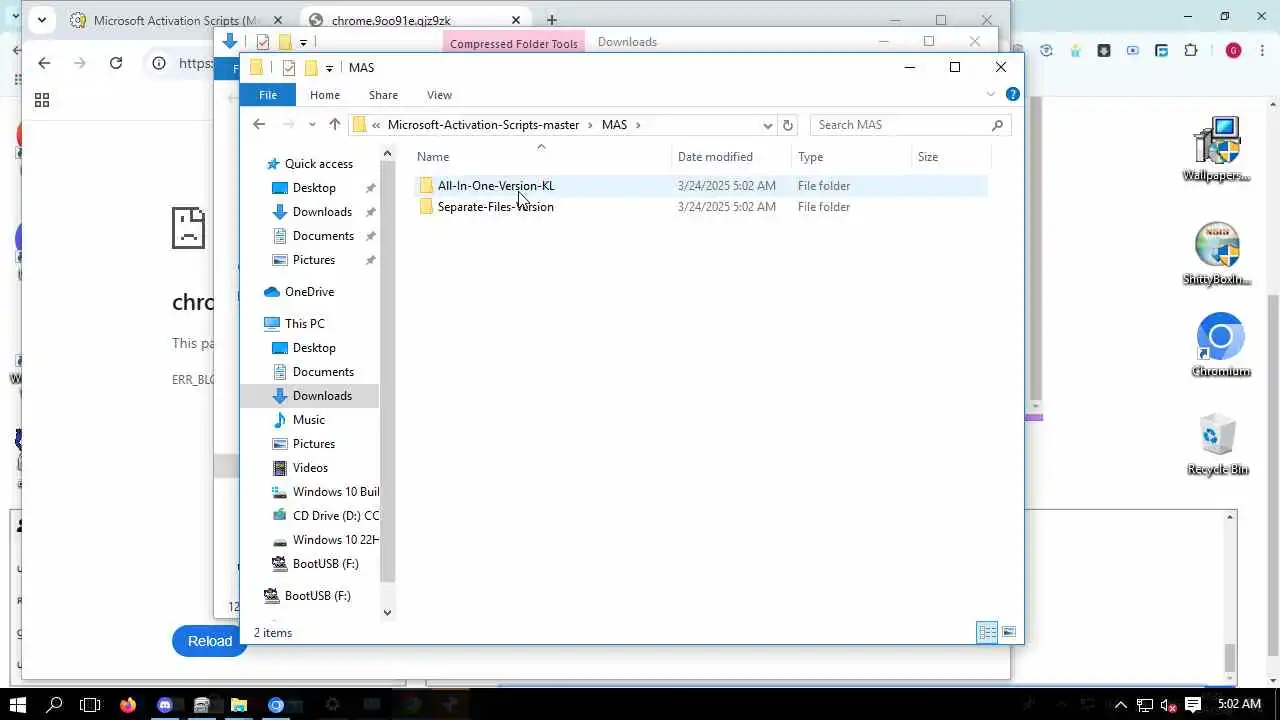Select CD Drive (D:) in navigation pane

(x=325, y=516)
